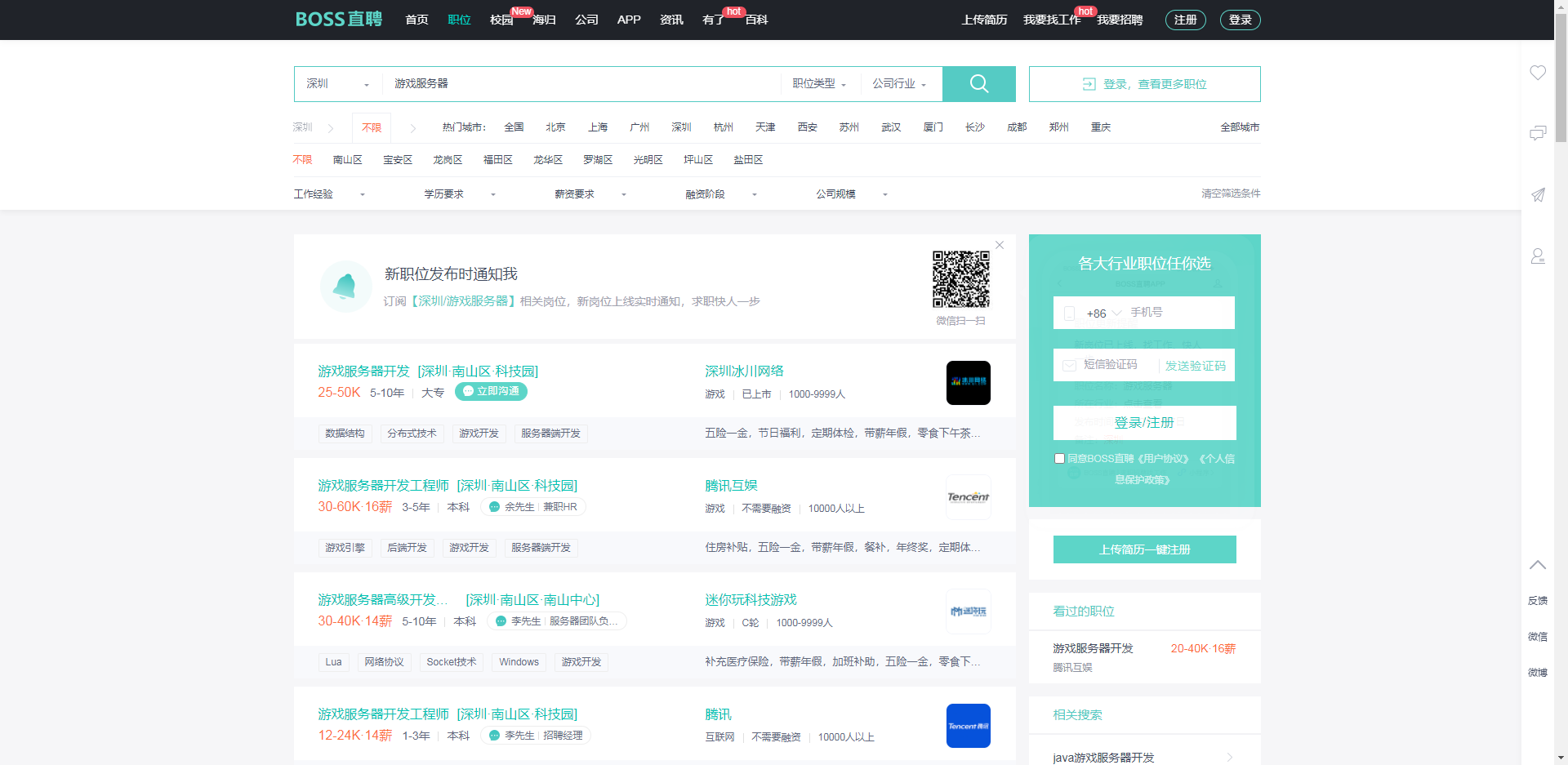Open the heart favorites icon in the right sidebar

[1538, 73]
